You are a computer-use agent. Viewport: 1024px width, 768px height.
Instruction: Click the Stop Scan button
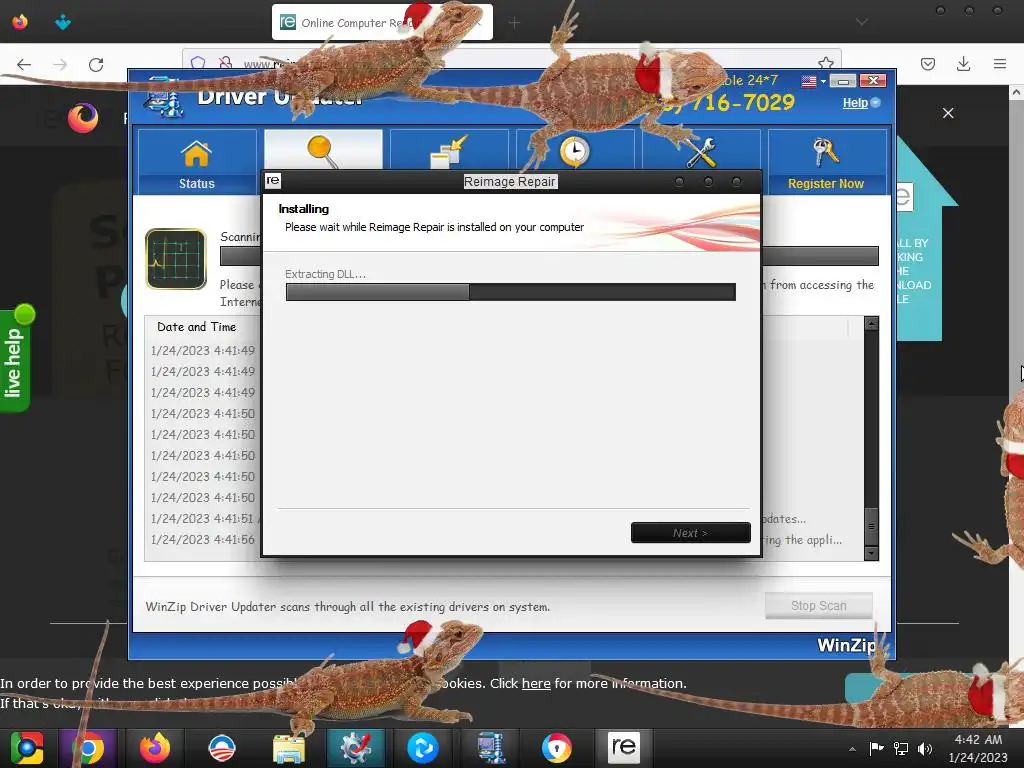pyautogui.click(x=818, y=605)
